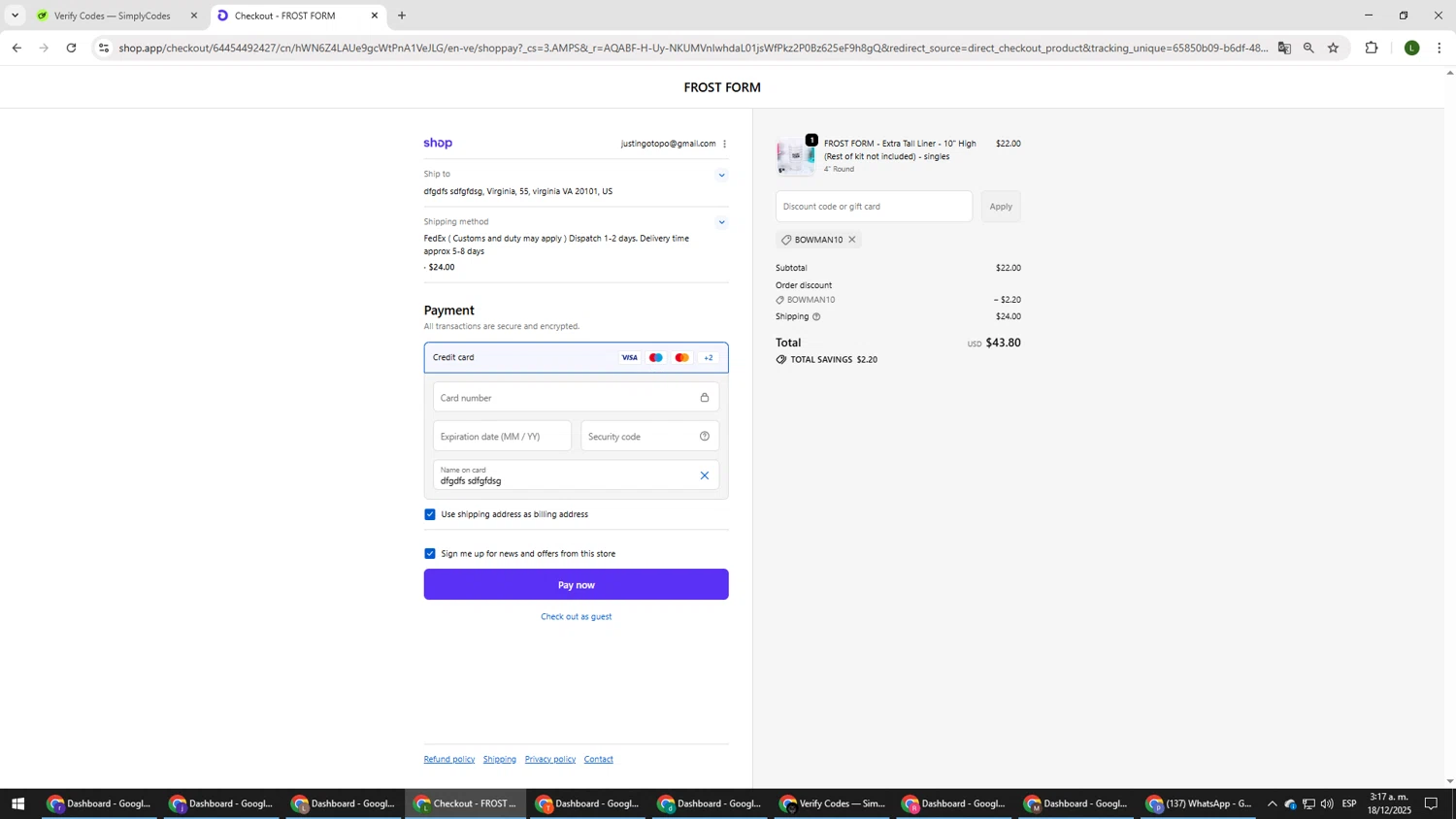This screenshot has width=1456, height=819.
Task: Open the Refund policy link
Action: pyautogui.click(x=449, y=760)
